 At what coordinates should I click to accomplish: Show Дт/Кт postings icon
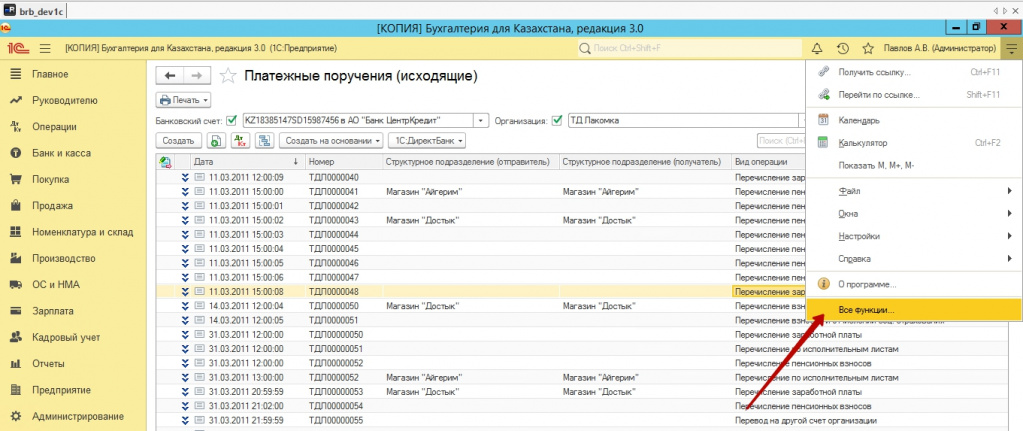(240, 140)
